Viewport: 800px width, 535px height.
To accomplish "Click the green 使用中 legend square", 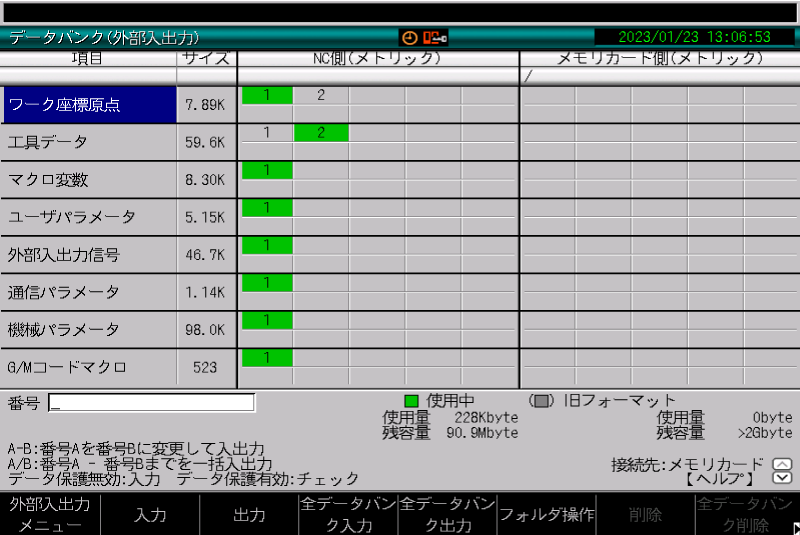I will point(411,401).
